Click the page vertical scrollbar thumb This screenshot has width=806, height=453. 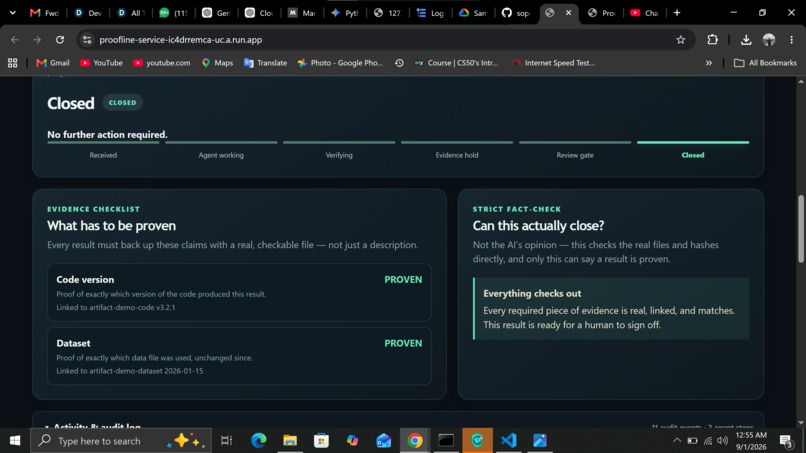tap(800, 229)
